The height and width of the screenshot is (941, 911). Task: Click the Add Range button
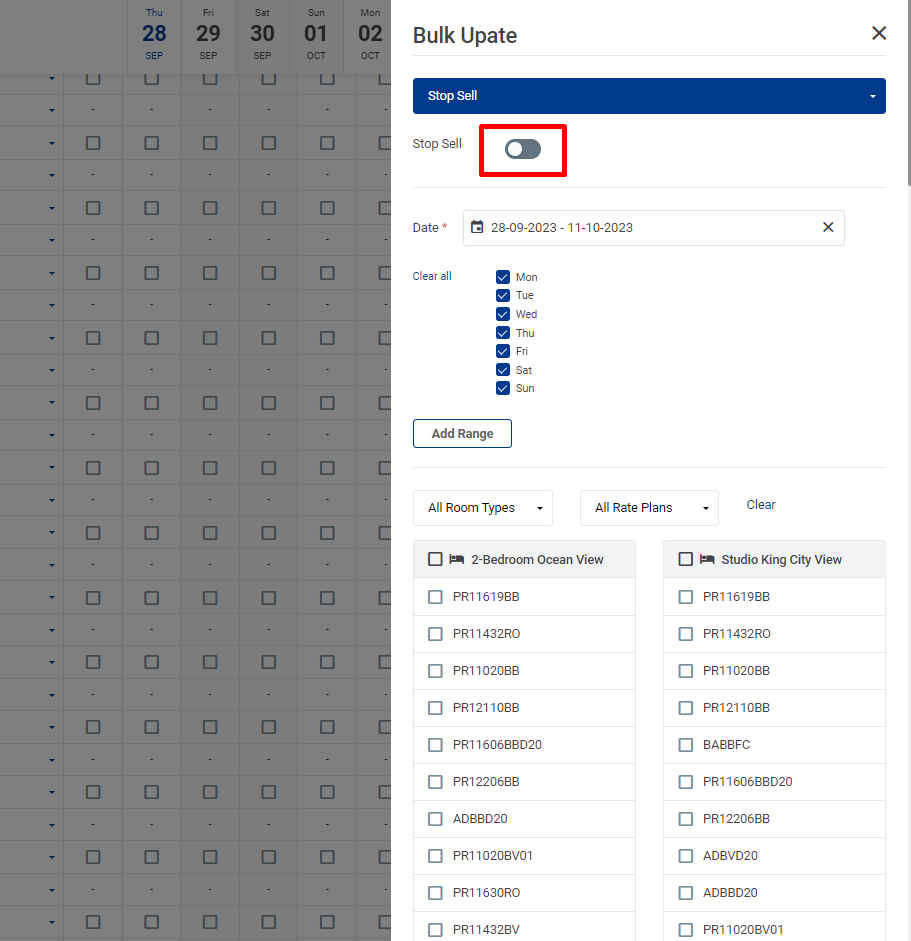pos(462,434)
